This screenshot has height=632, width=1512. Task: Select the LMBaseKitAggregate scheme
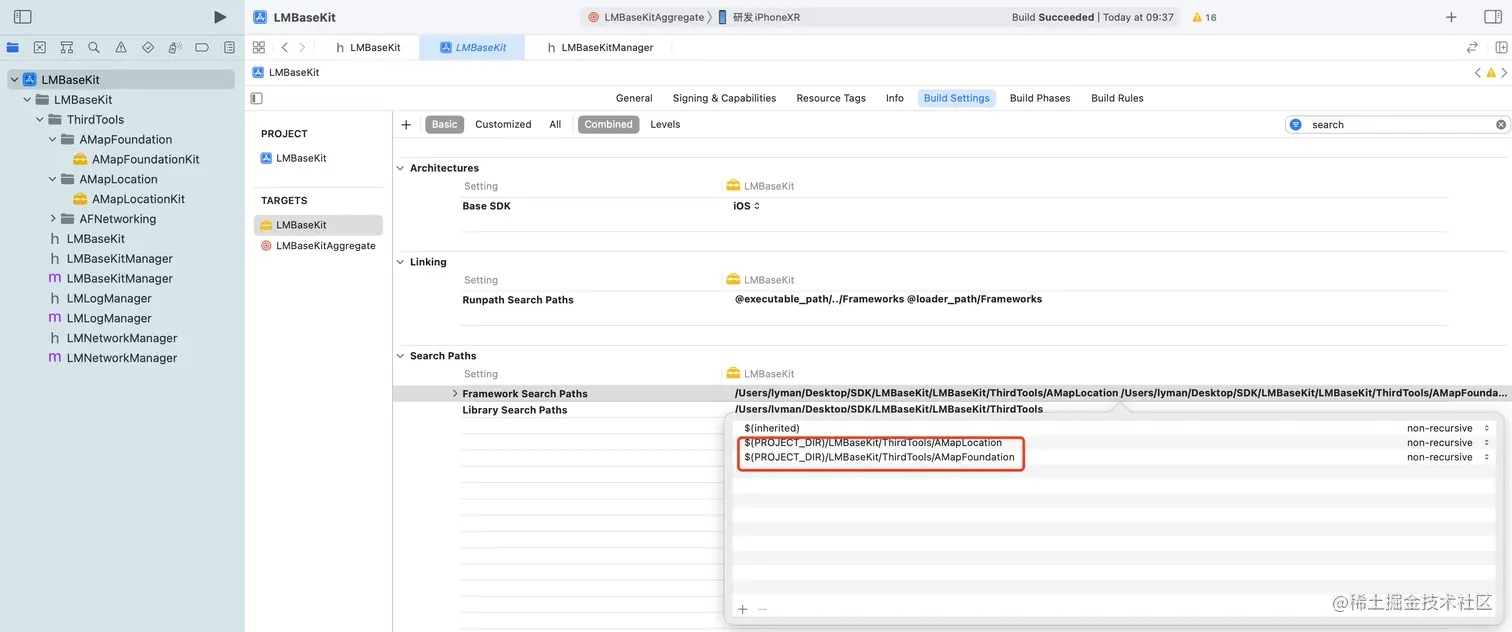(646, 17)
